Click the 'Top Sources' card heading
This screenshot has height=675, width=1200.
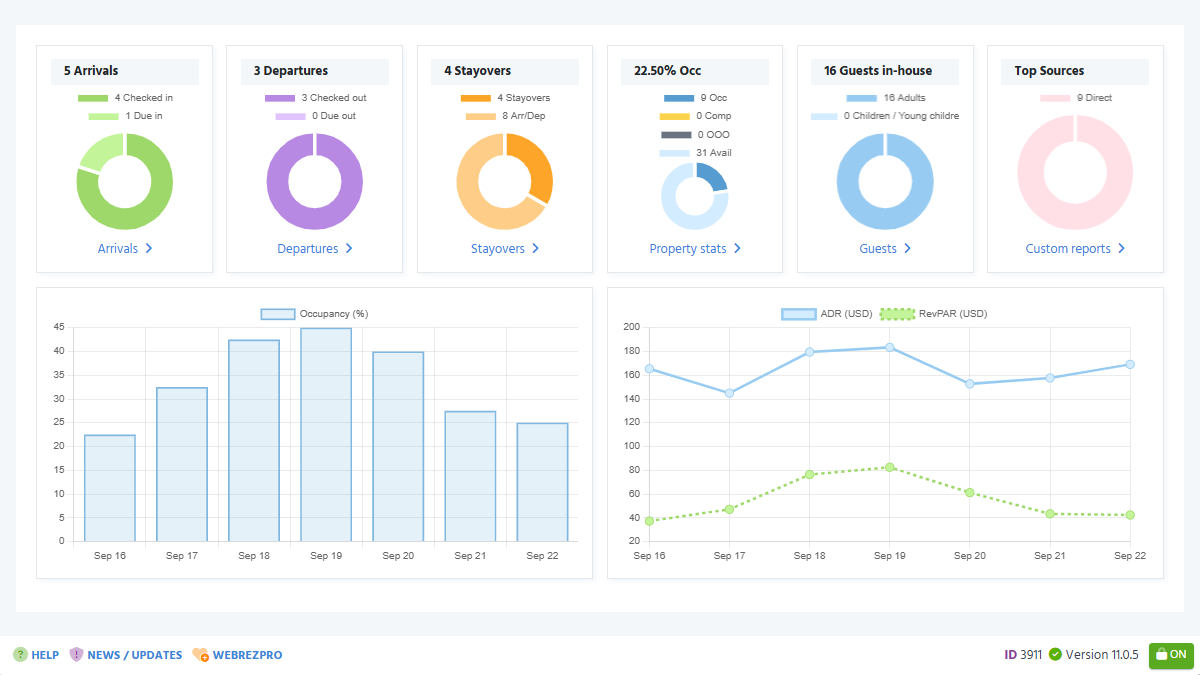point(1049,71)
